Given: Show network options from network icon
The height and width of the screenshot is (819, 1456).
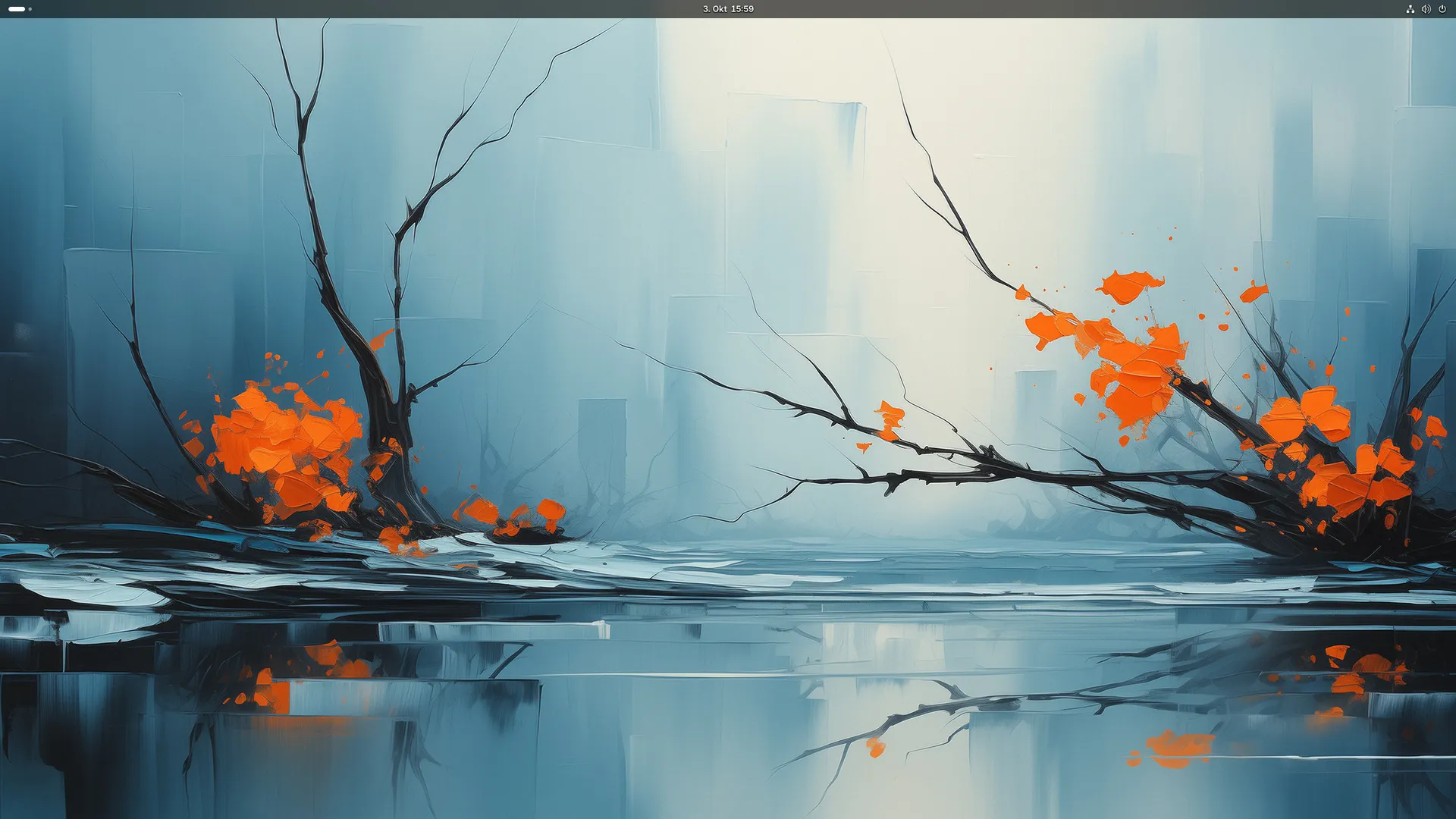Looking at the screenshot, I should click(1410, 9).
